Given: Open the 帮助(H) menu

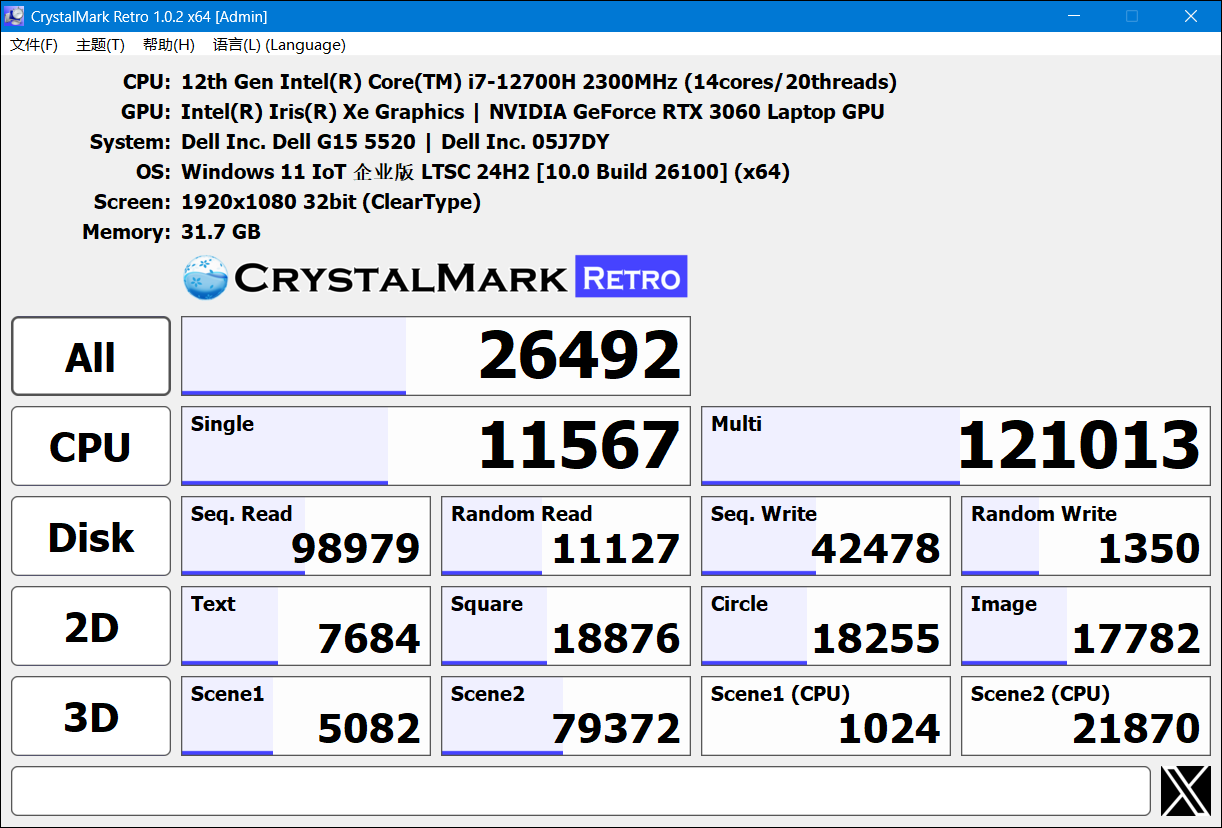Looking at the screenshot, I should coord(168,45).
